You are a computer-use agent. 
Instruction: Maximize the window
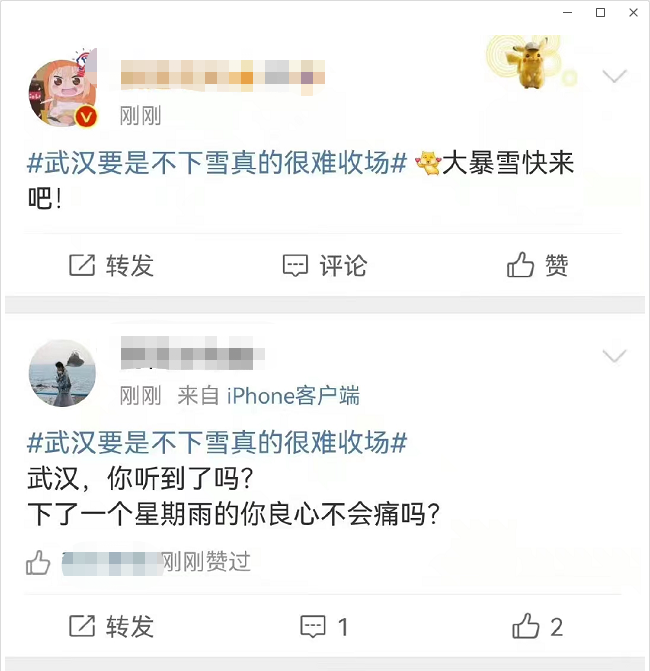tap(600, 13)
